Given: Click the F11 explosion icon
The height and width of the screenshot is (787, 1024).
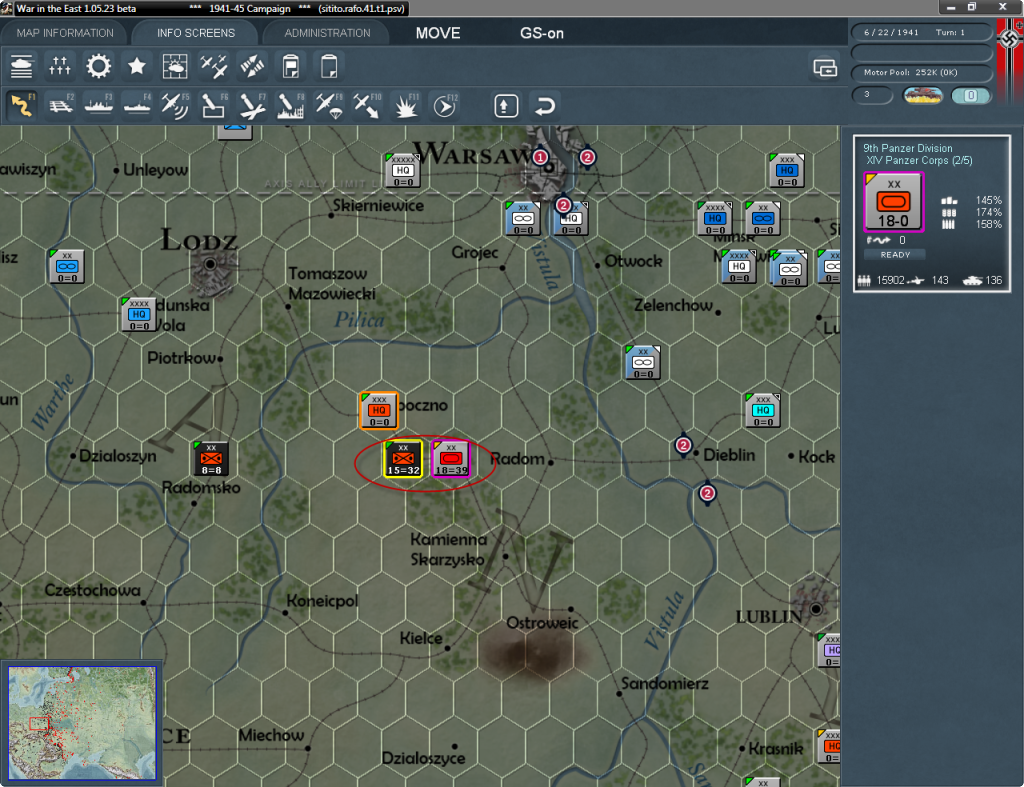Looking at the screenshot, I should (x=406, y=105).
